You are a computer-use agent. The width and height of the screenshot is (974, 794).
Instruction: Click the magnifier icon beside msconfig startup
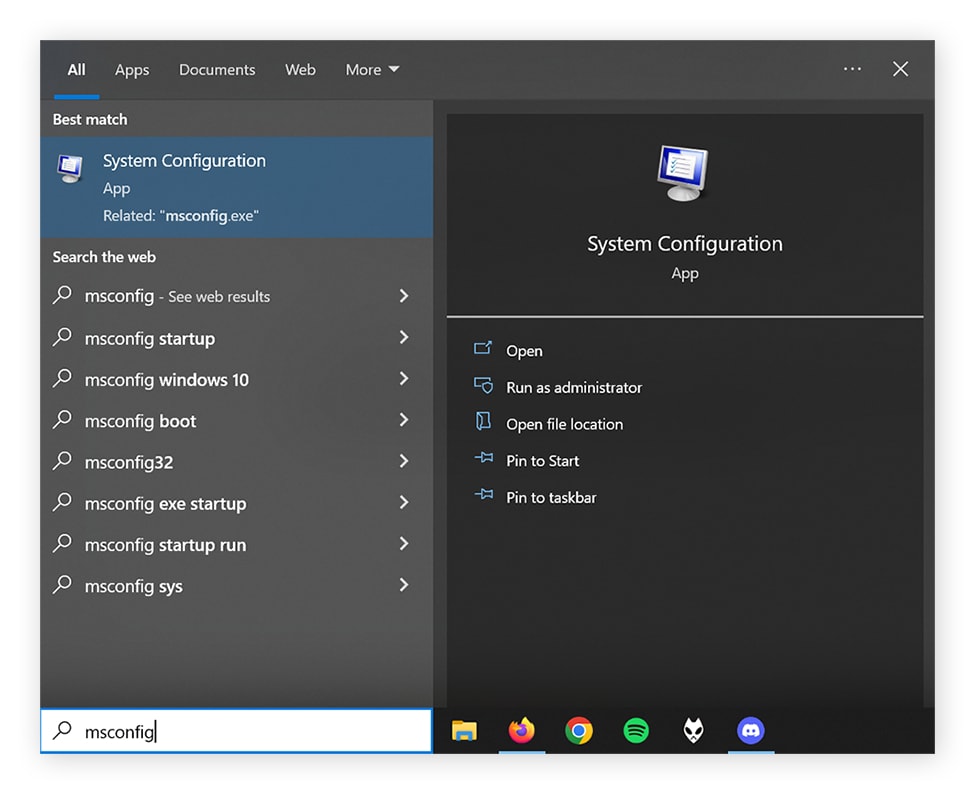coord(62,337)
